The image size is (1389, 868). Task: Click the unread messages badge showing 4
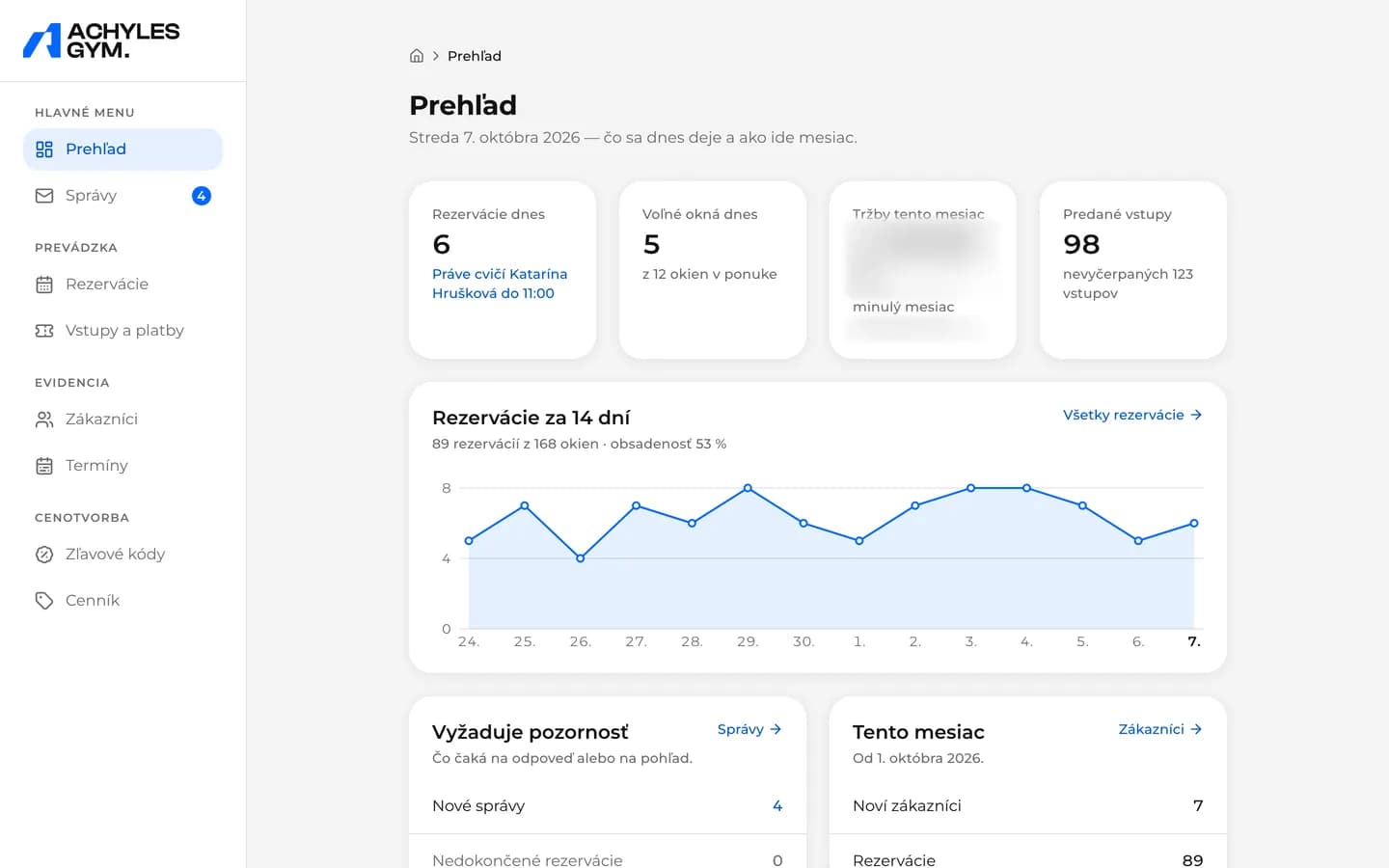click(x=202, y=196)
